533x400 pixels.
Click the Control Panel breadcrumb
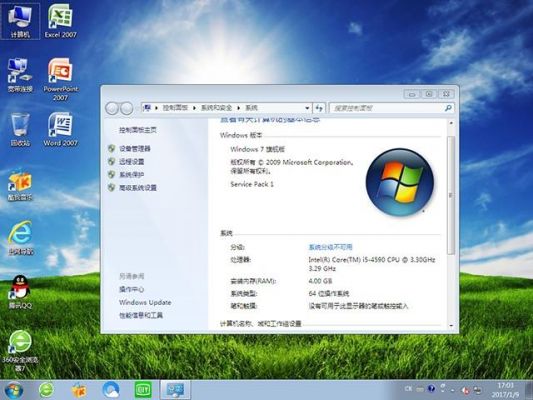[175, 108]
